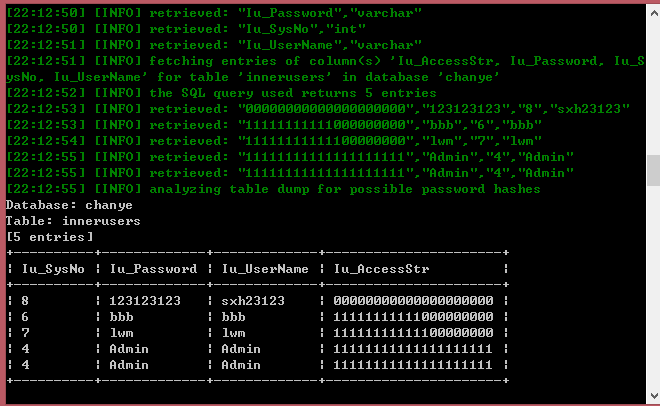Click the retrieved "Iu_SysNo","int" log line
The height and width of the screenshot is (406, 660).
click(186, 29)
